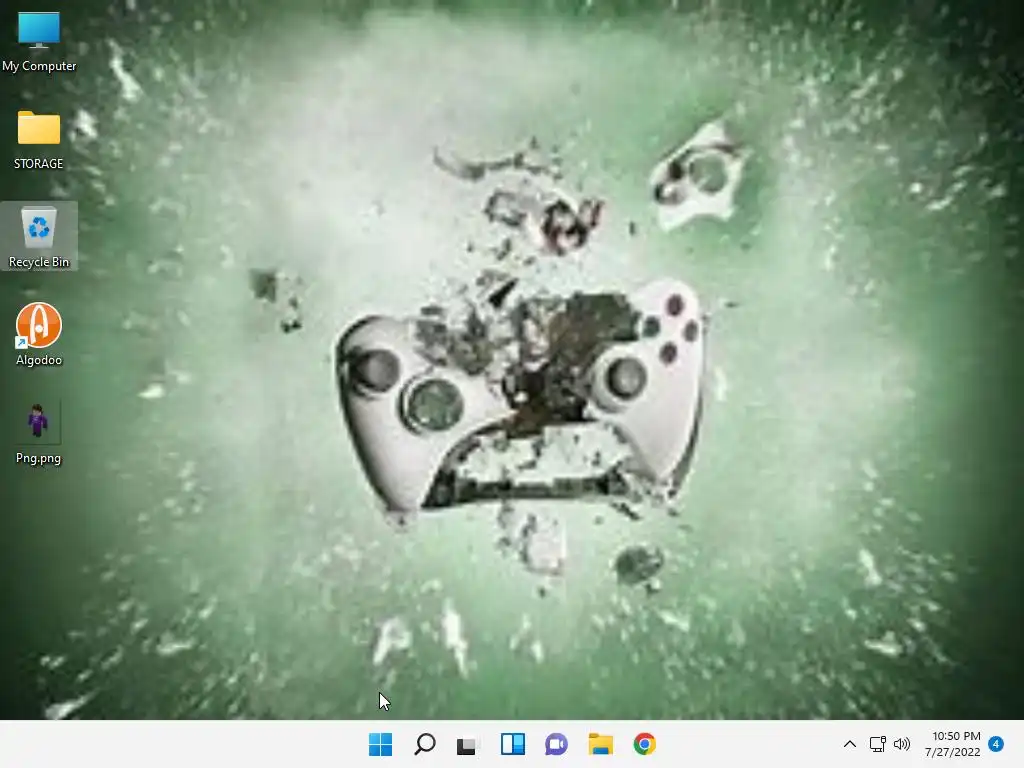Launch Google Chrome from the taskbar
This screenshot has height=768, width=1024.
[x=644, y=744]
